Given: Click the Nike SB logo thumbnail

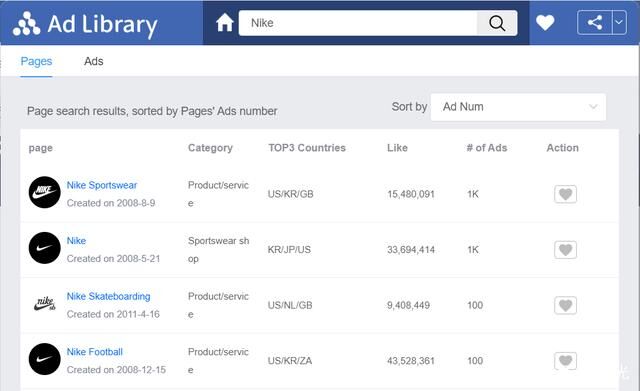Looking at the screenshot, I should pyautogui.click(x=44, y=303).
